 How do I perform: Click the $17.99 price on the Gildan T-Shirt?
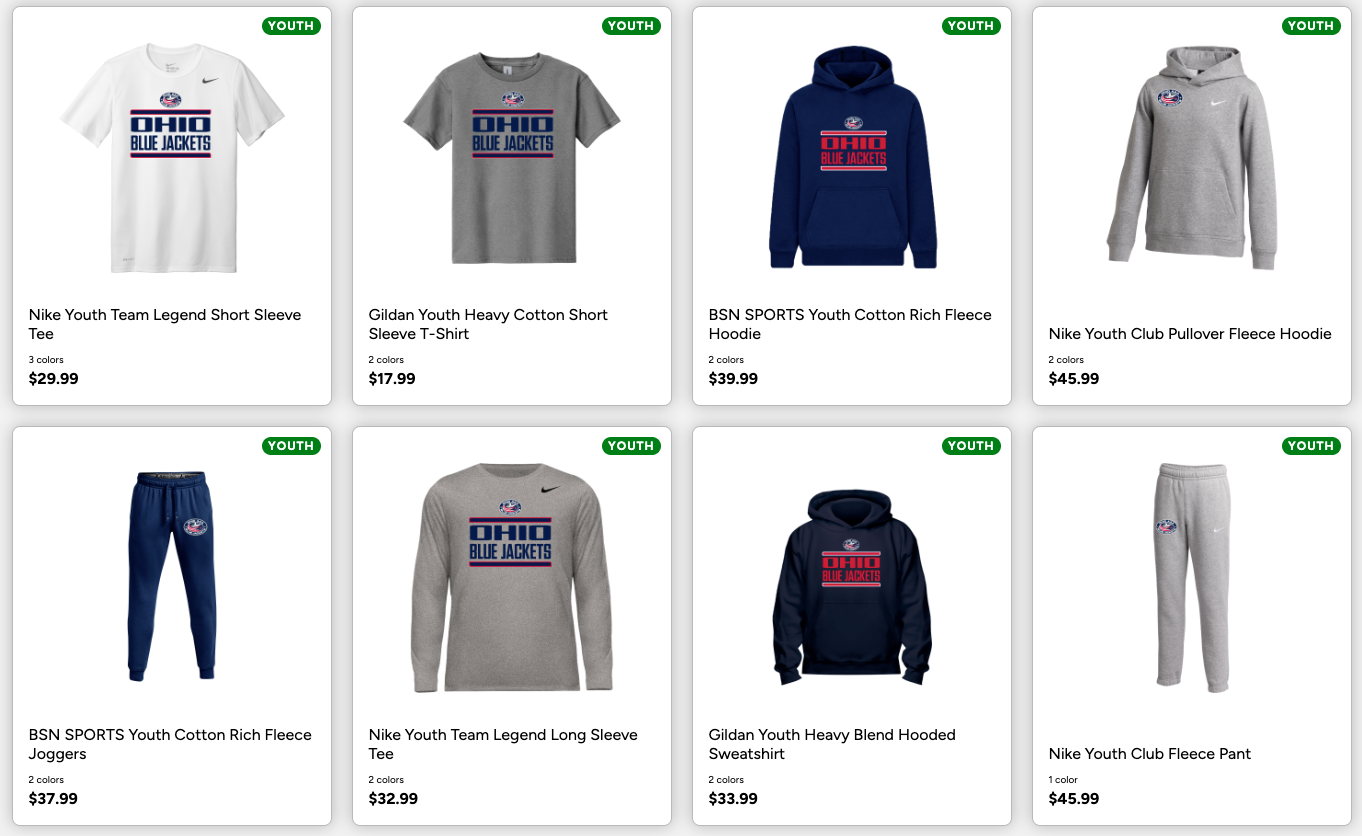tap(392, 379)
